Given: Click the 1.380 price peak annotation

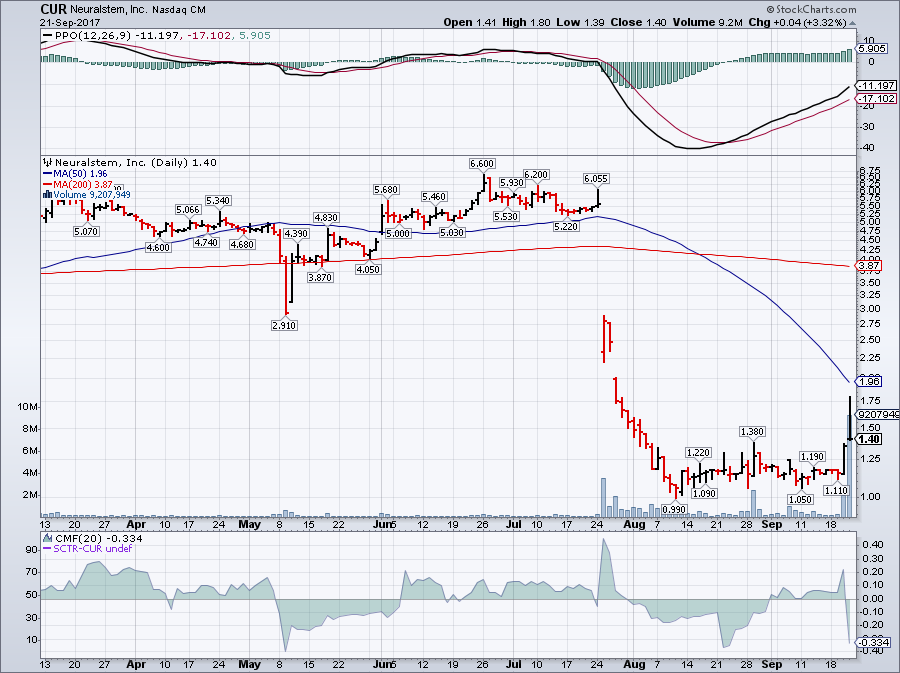Looking at the screenshot, I should (752, 431).
